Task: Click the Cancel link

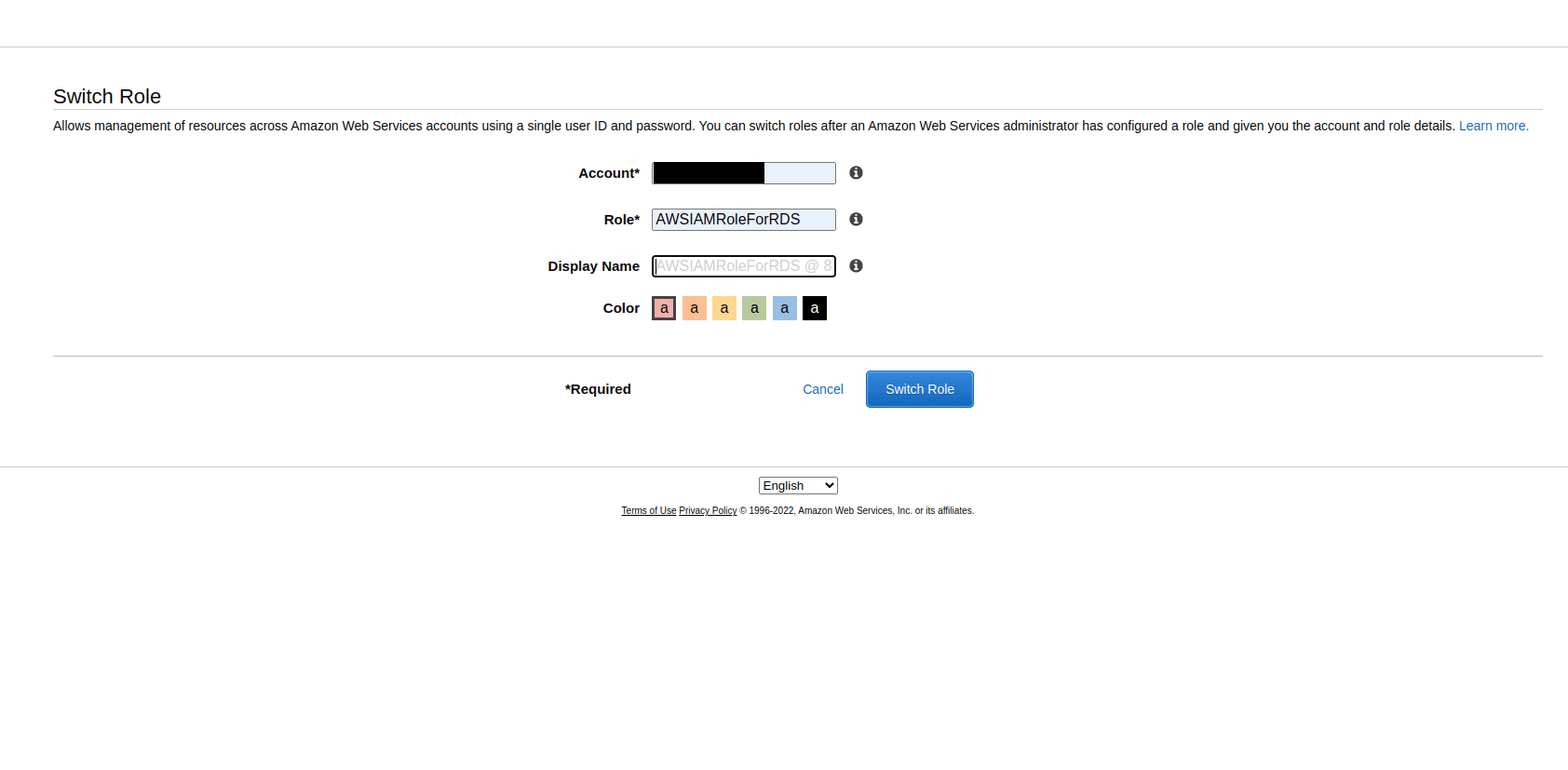Action: point(823,389)
